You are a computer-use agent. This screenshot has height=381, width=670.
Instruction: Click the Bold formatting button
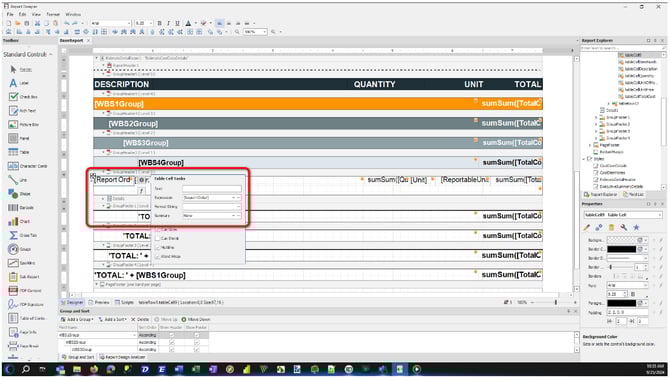point(159,23)
